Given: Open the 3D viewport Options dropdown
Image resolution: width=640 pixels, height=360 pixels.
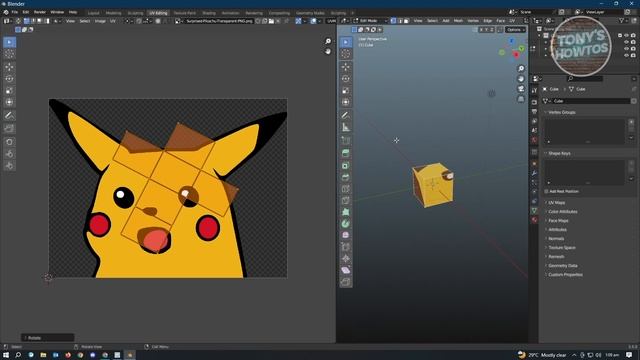Looking at the screenshot, I should [516, 30].
